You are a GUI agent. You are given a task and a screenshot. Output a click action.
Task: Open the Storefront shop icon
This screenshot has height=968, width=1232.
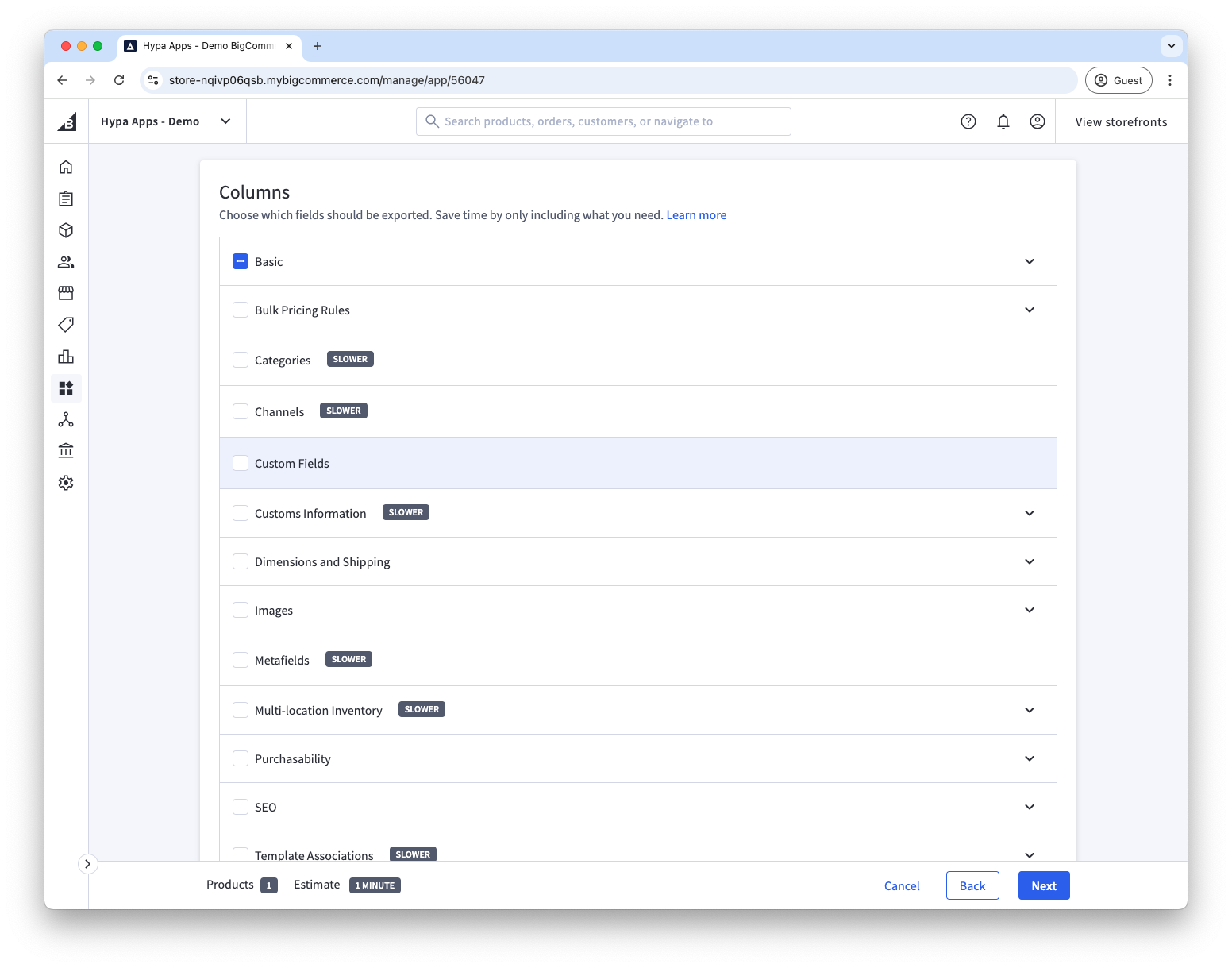[66, 293]
